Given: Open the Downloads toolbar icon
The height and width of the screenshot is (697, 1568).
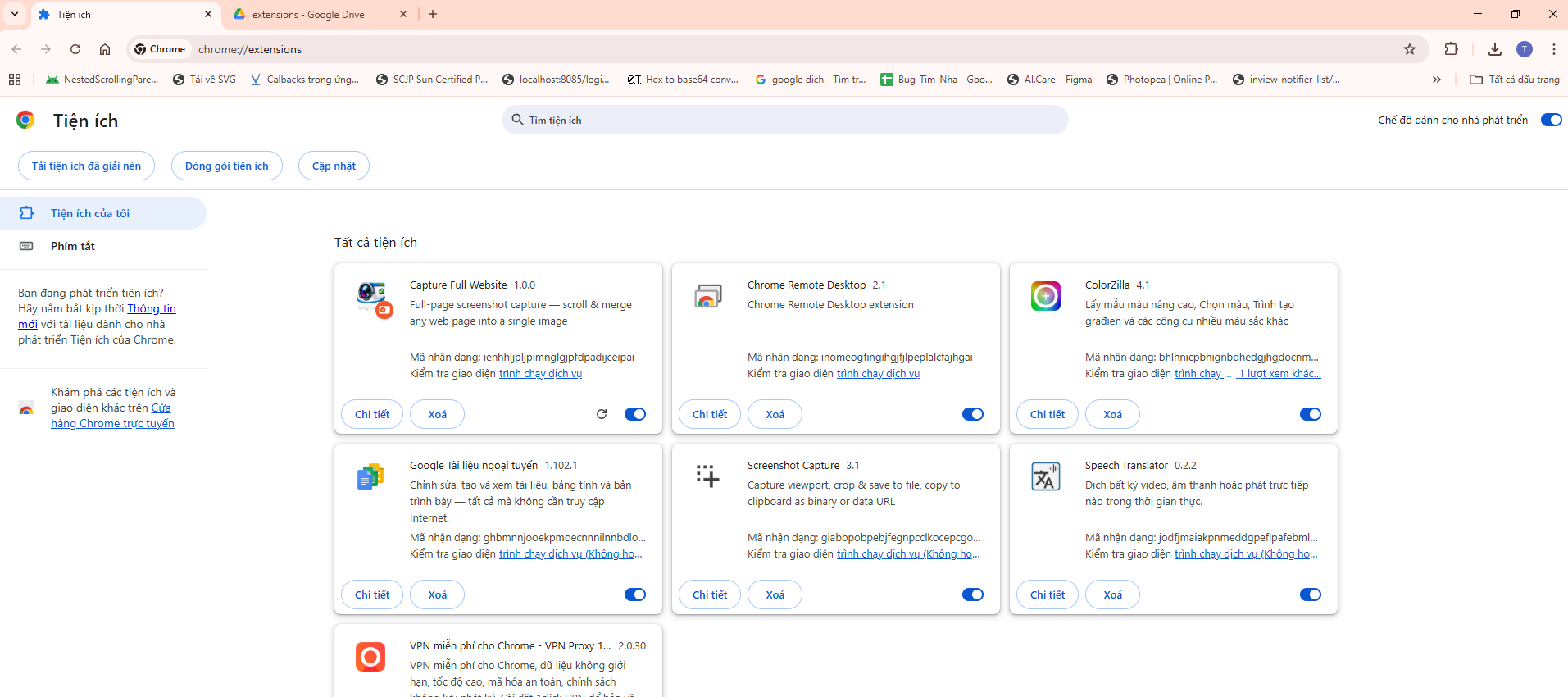Looking at the screenshot, I should (x=1495, y=49).
